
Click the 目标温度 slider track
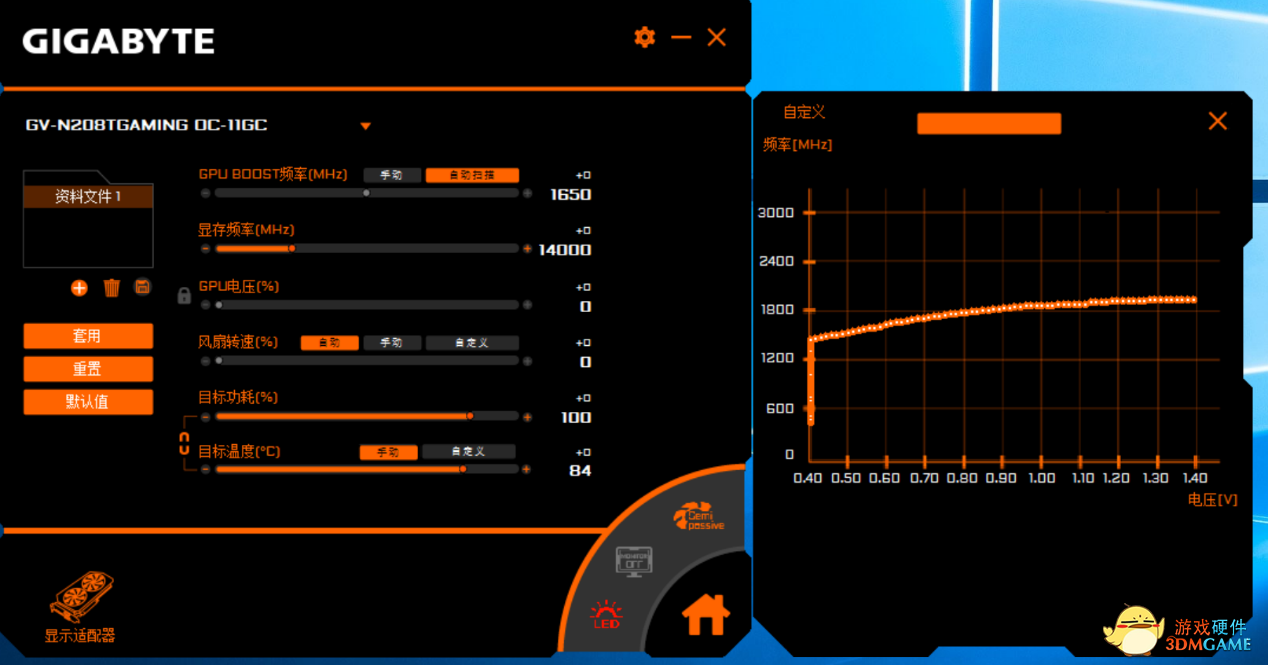366,469
